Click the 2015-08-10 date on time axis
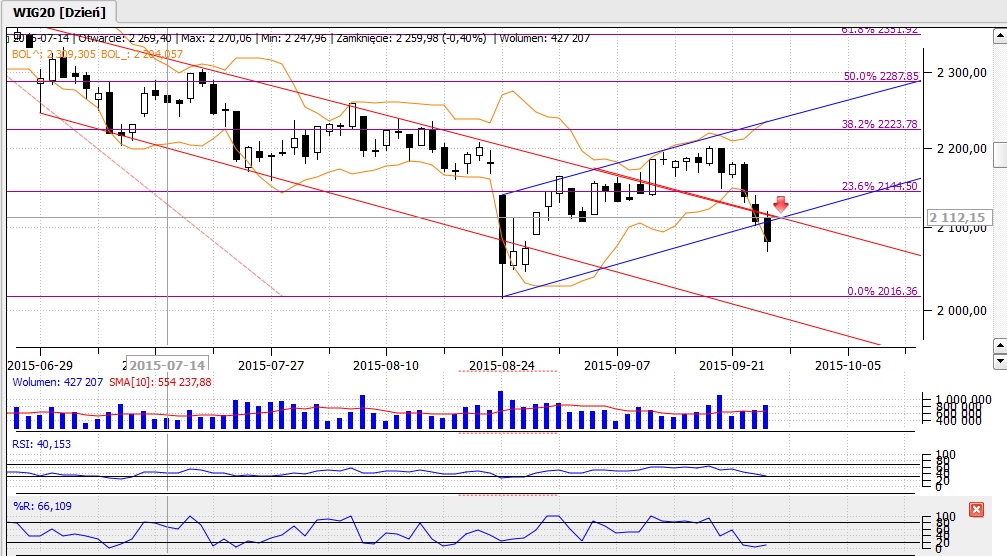Viewport: 1007px width, 556px height. pyautogui.click(x=386, y=365)
